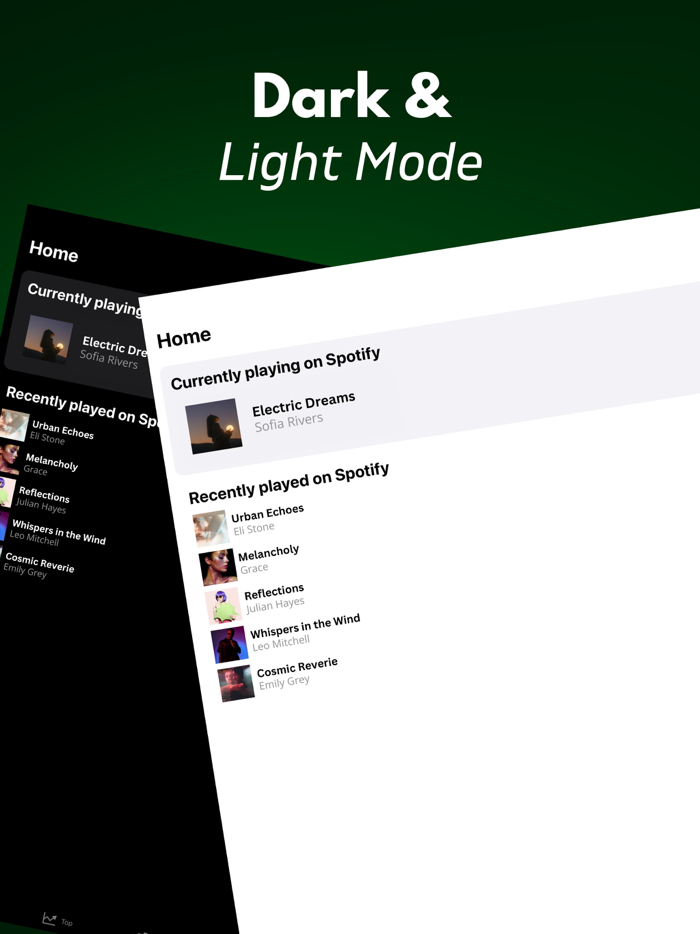Open Electric Dreams album art in dark mode
The height and width of the screenshot is (934, 700).
pos(48,339)
